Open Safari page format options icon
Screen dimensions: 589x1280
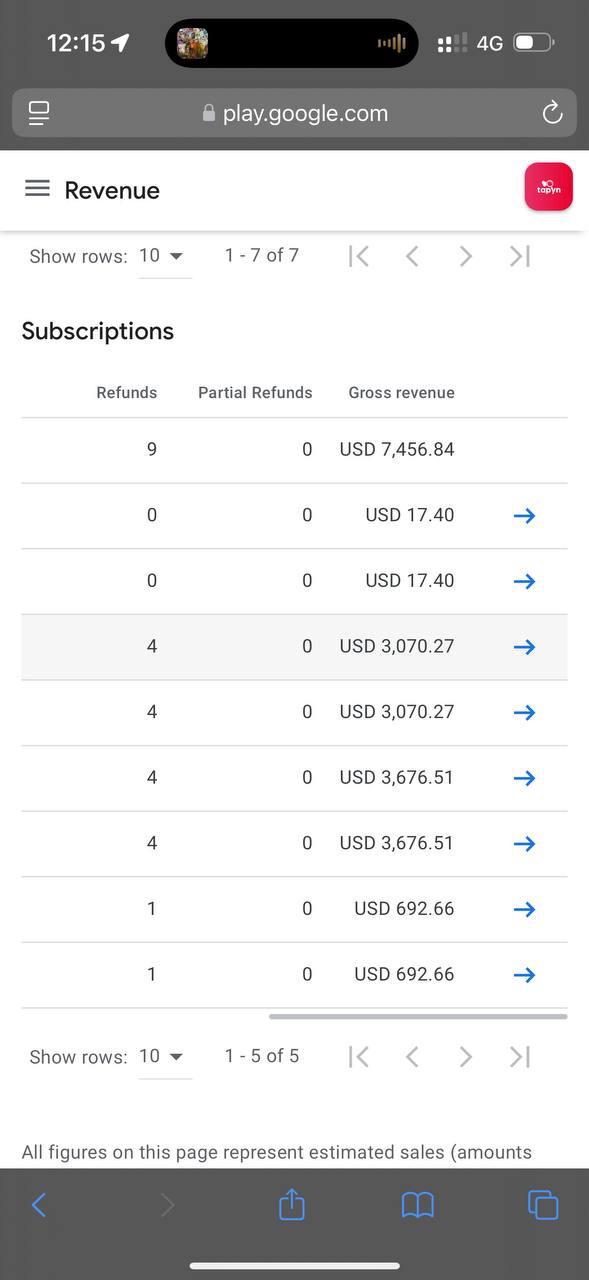tap(39, 113)
